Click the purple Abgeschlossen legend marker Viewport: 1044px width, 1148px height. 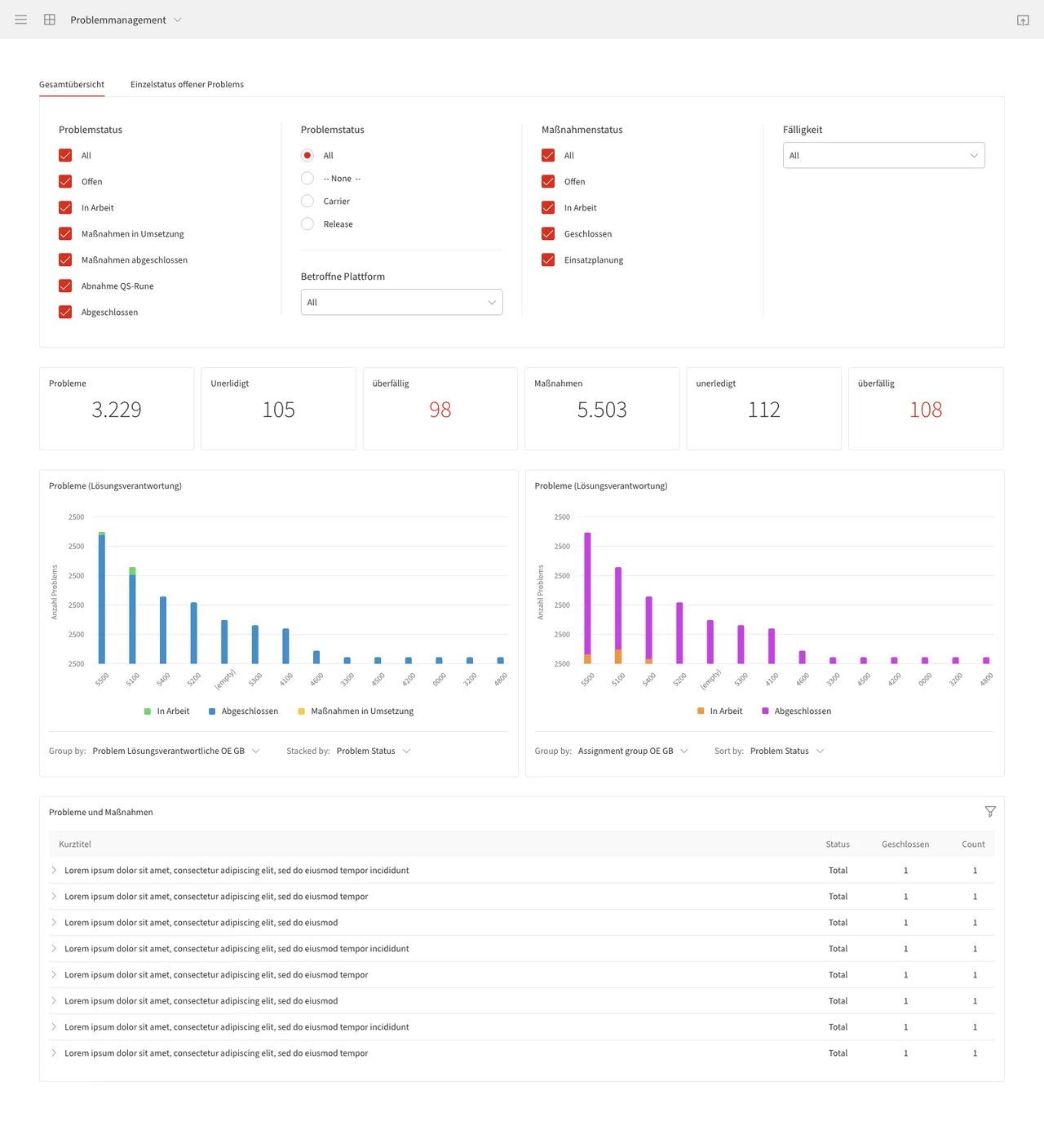point(765,711)
